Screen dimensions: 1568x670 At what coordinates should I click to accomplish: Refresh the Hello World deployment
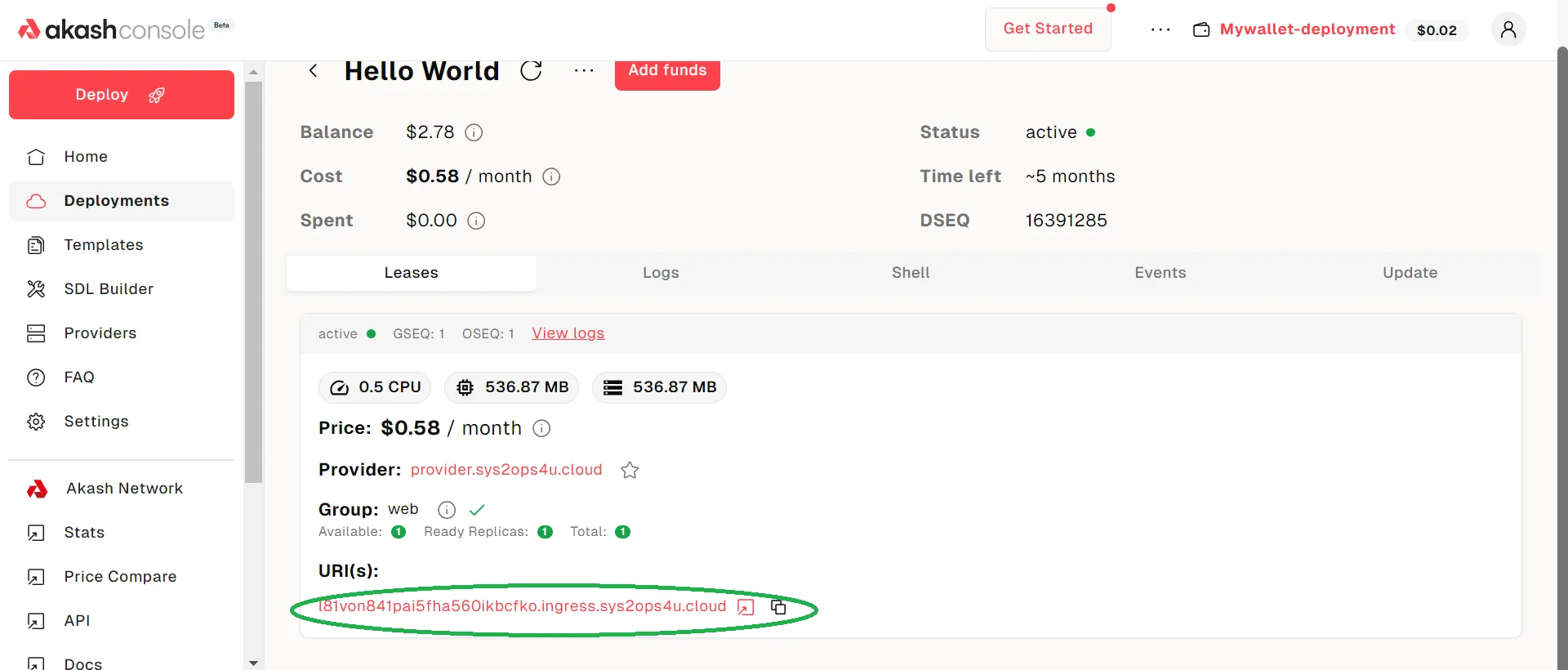click(531, 71)
